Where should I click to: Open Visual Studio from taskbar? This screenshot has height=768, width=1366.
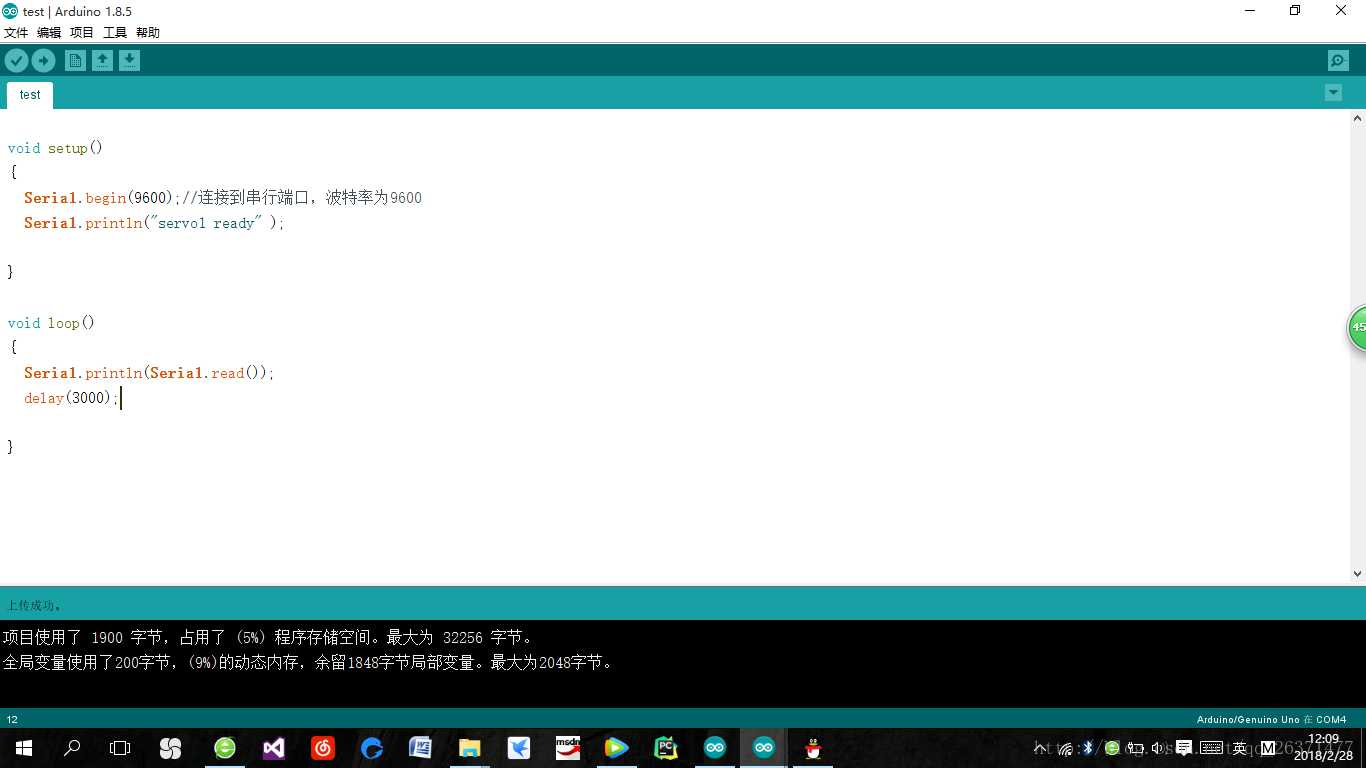[274, 748]
